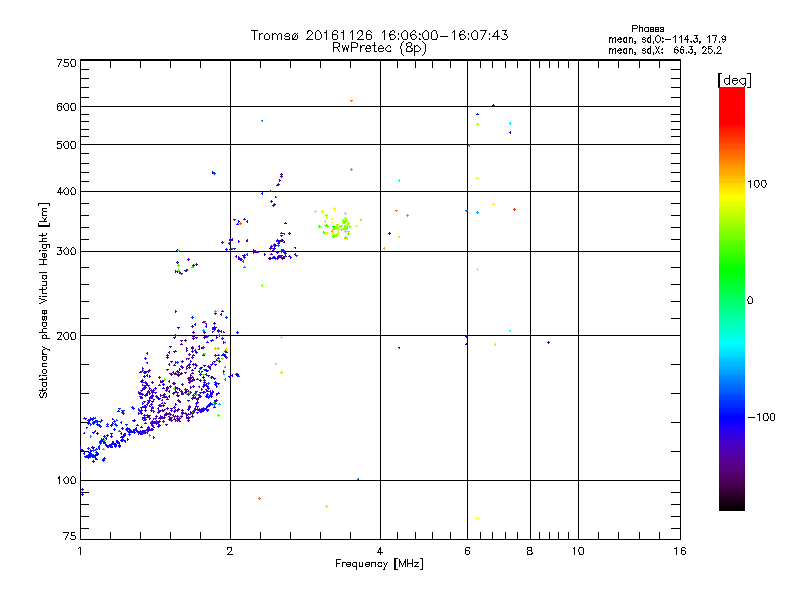Select the 'RwPretec (8p)' subtitle
Image resolution: width=800 pixels, height=600 pixels.
point(379,48)
